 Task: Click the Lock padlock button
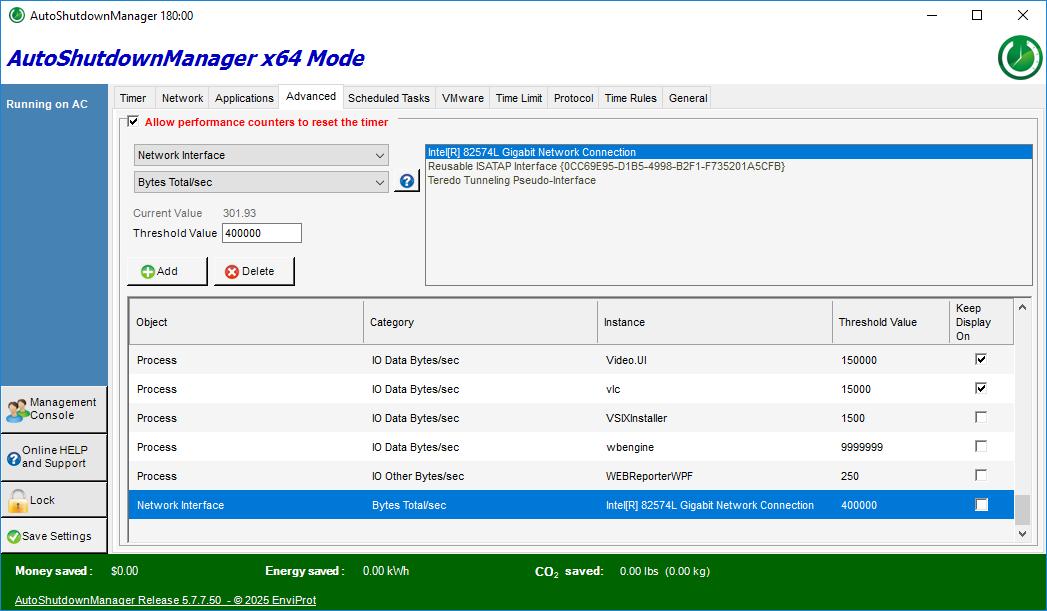pyautogui.click(x=54, y=500)
